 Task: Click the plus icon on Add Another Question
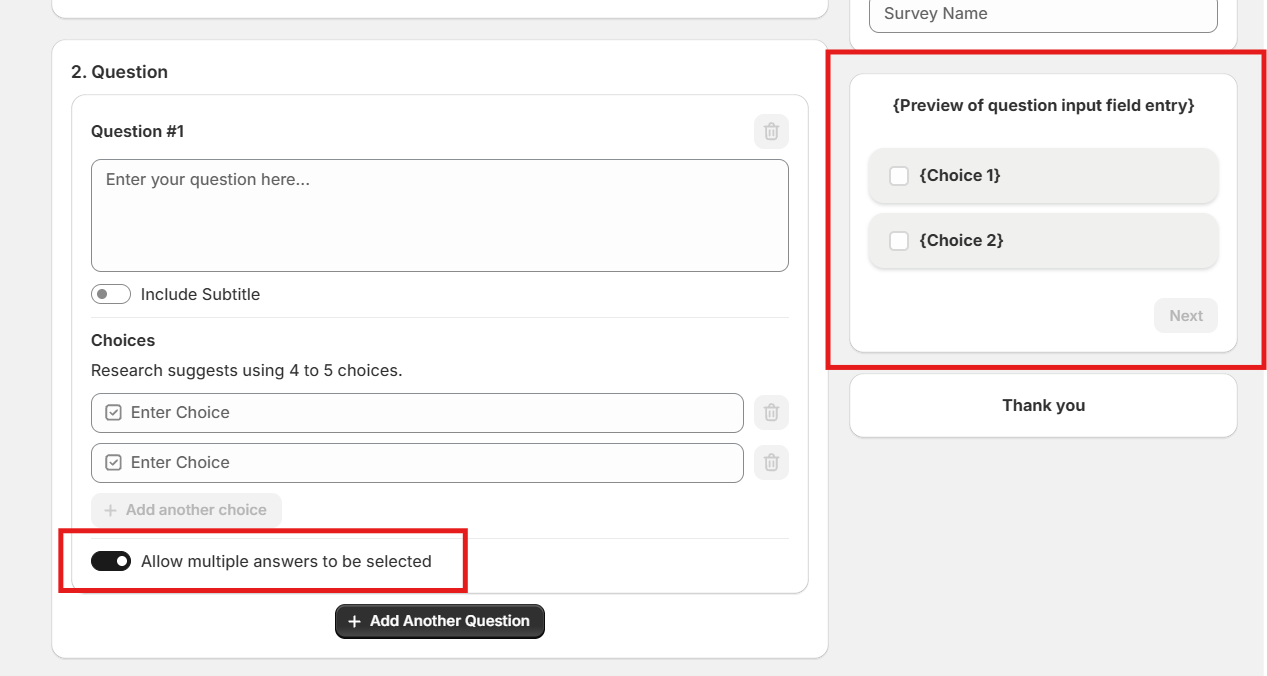pos(354,621)
